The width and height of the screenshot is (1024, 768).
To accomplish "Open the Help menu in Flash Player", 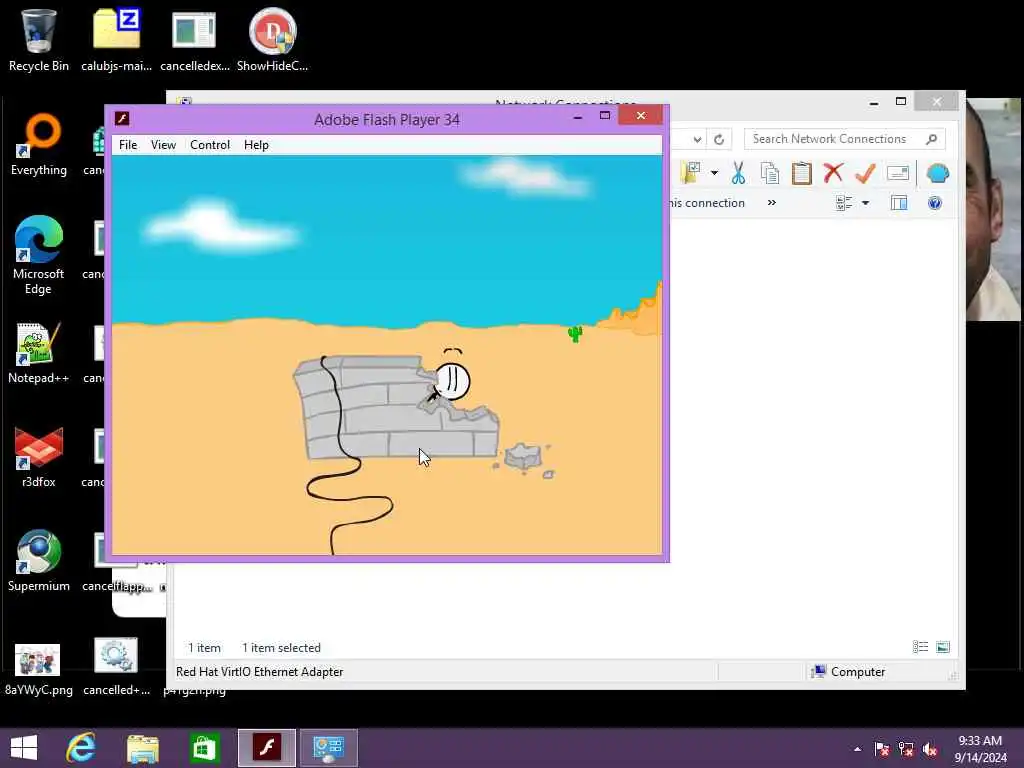I will tap(256, 145).
